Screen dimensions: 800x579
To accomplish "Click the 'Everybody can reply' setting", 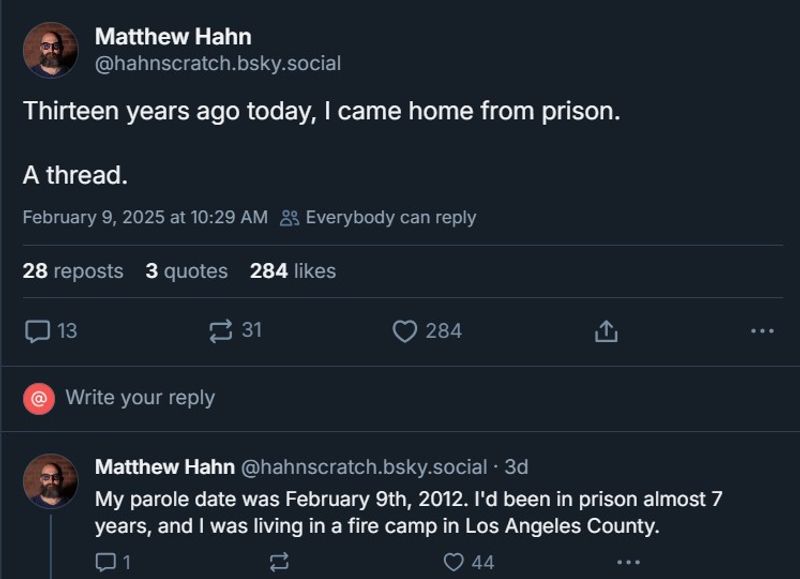I will (x=378, y=217).
